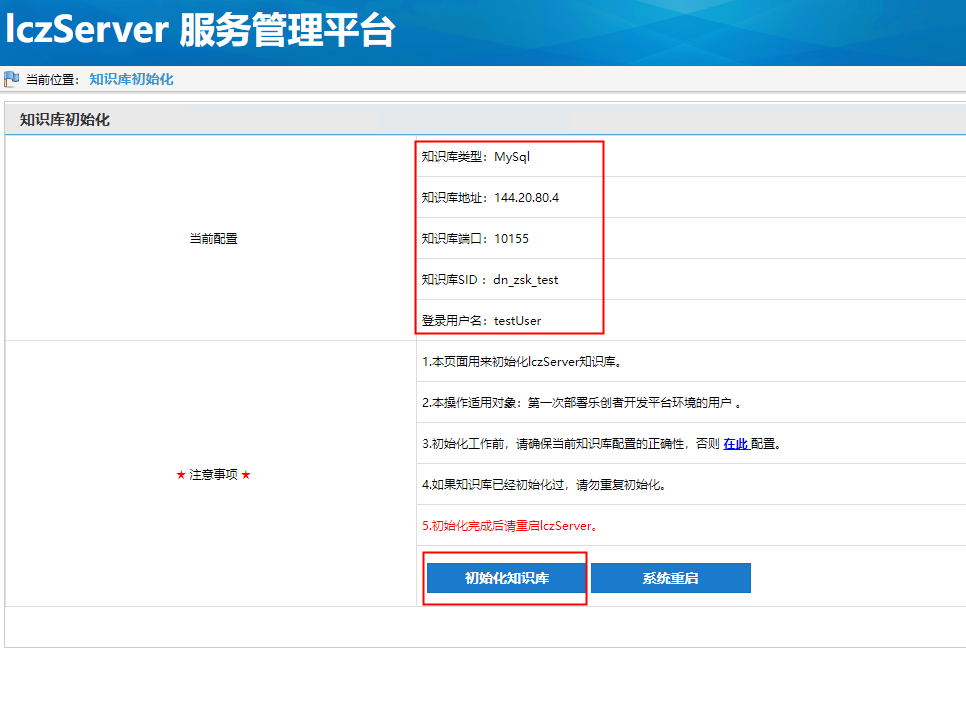Click the 当前配置 label cell

(x=213, y=239)
